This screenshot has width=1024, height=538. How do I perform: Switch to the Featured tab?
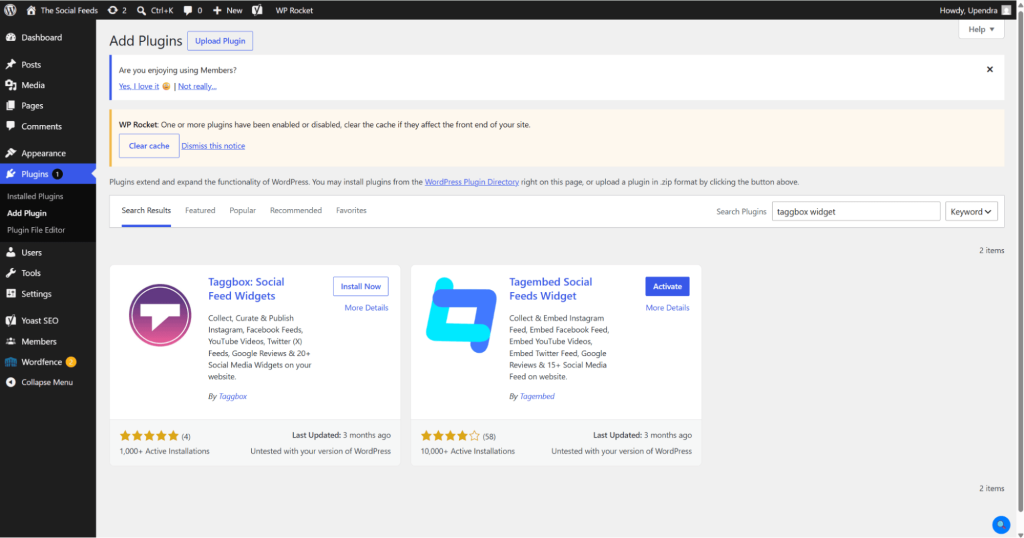[200, 210]
